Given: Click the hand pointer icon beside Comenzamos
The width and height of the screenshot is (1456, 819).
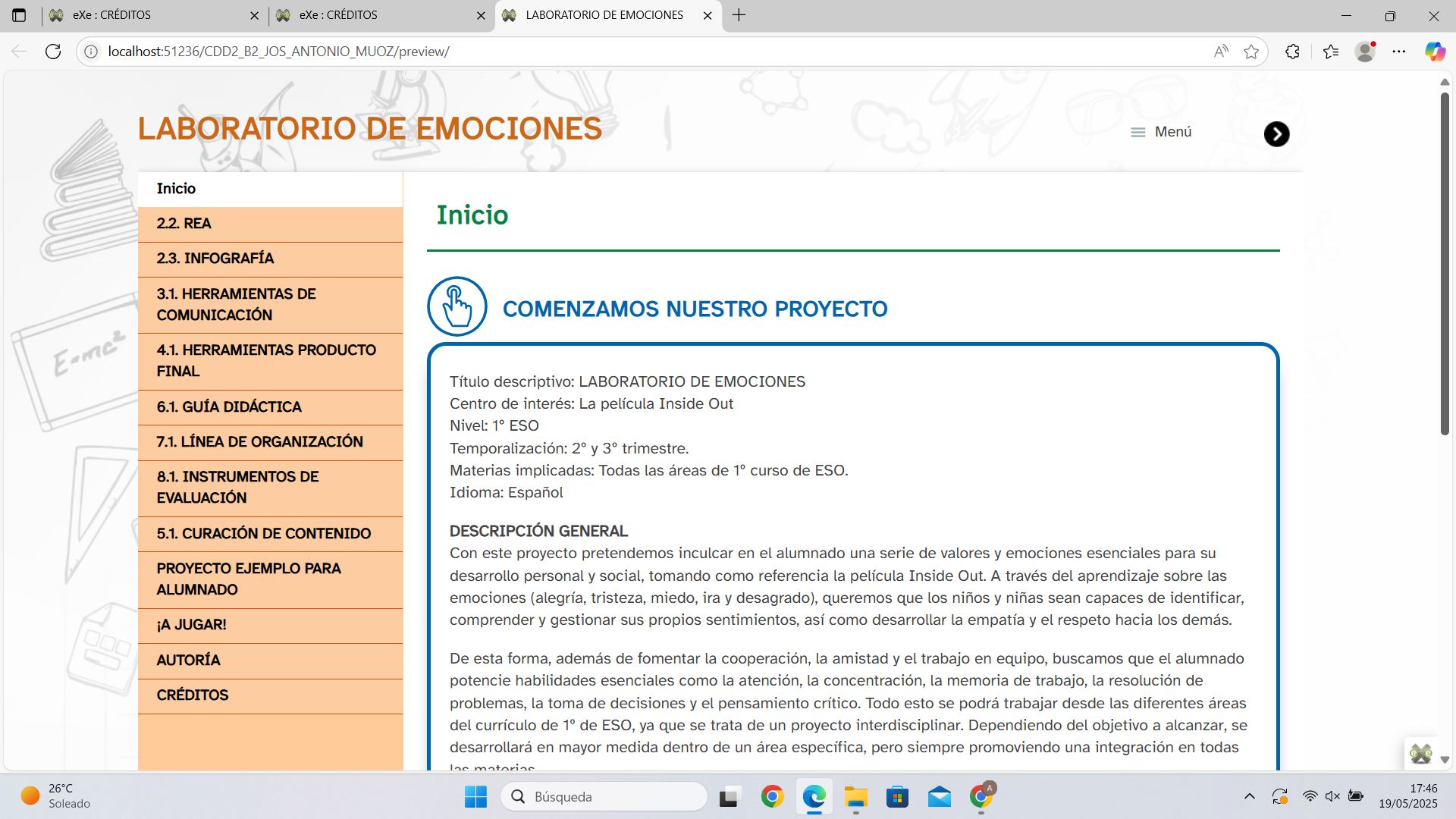Looking at the screenshot, I should pyautogui.click(x=457, y=306).
